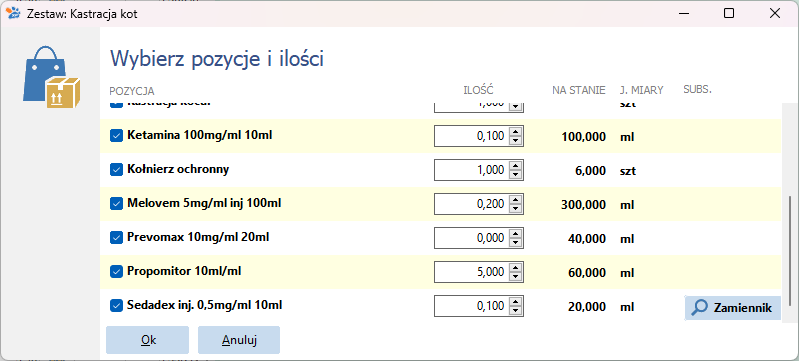
Task: Decrease Melovem quantity with down arrow
Action: coord(516,209)
